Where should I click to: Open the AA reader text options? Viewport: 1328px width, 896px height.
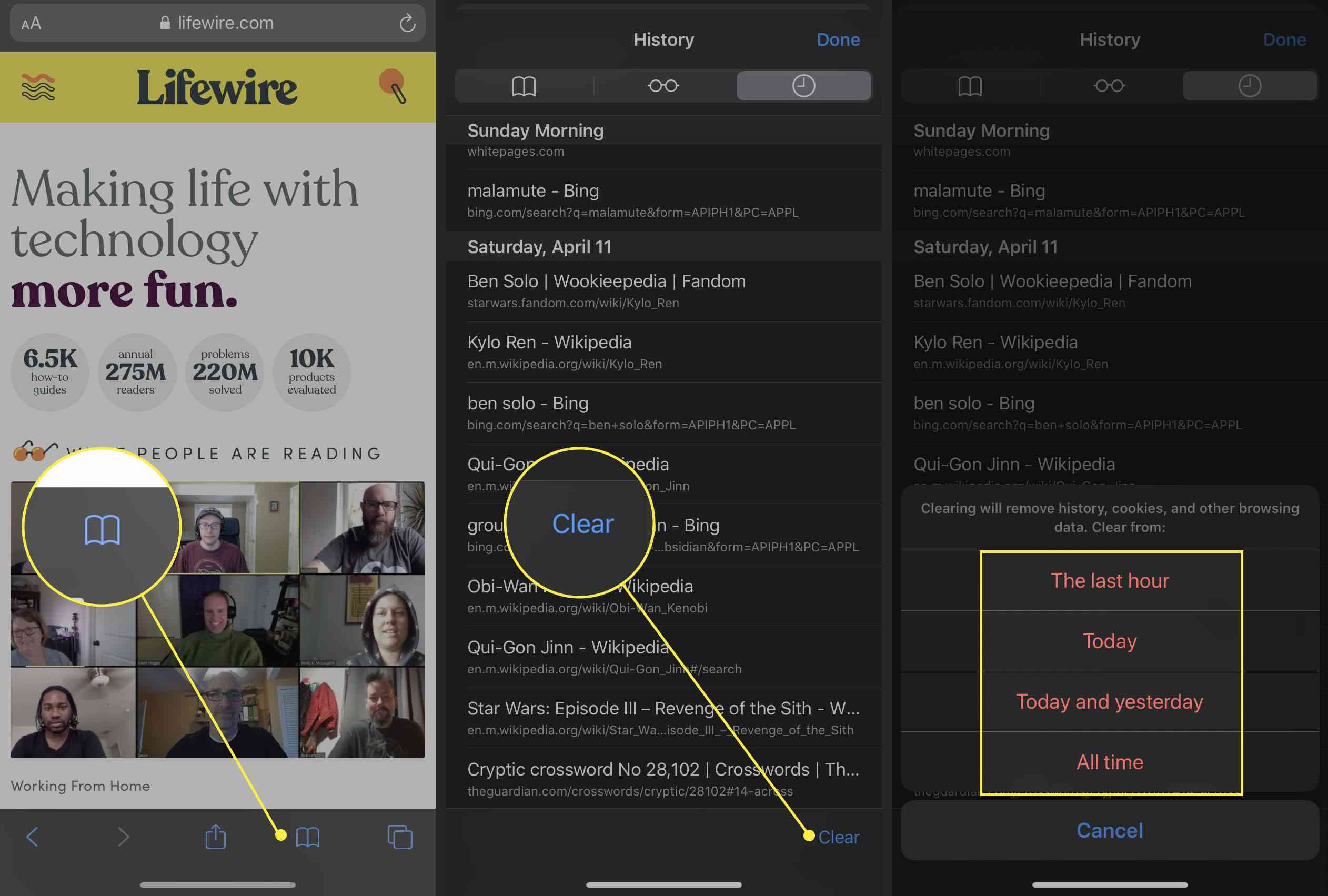coord(32,24)
